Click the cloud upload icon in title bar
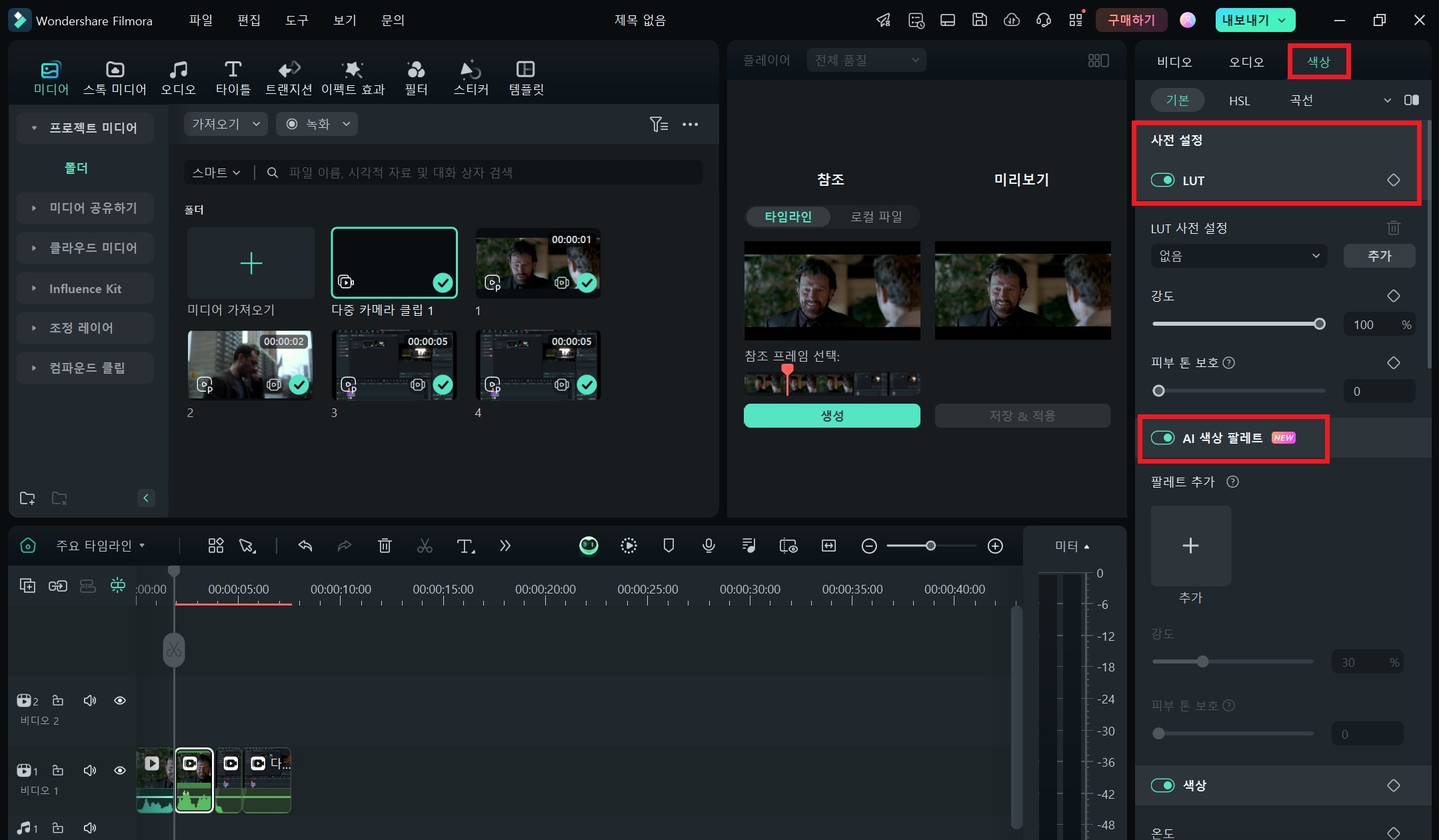1439x840 pixels. point(1012,20)
